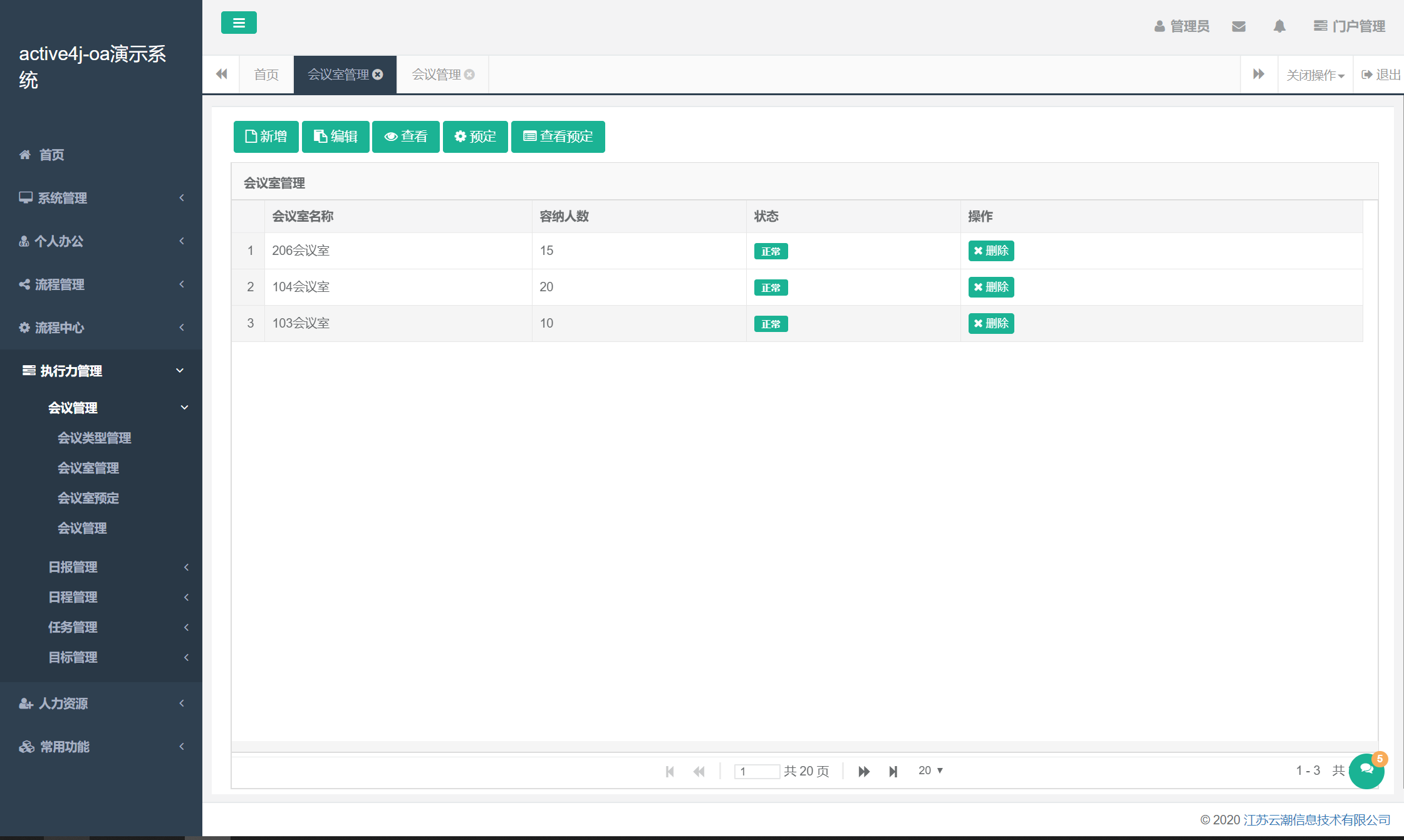1404x840 pixels.
Task: Open 会议类型管理 in sidebar
Action: point(94,438)
